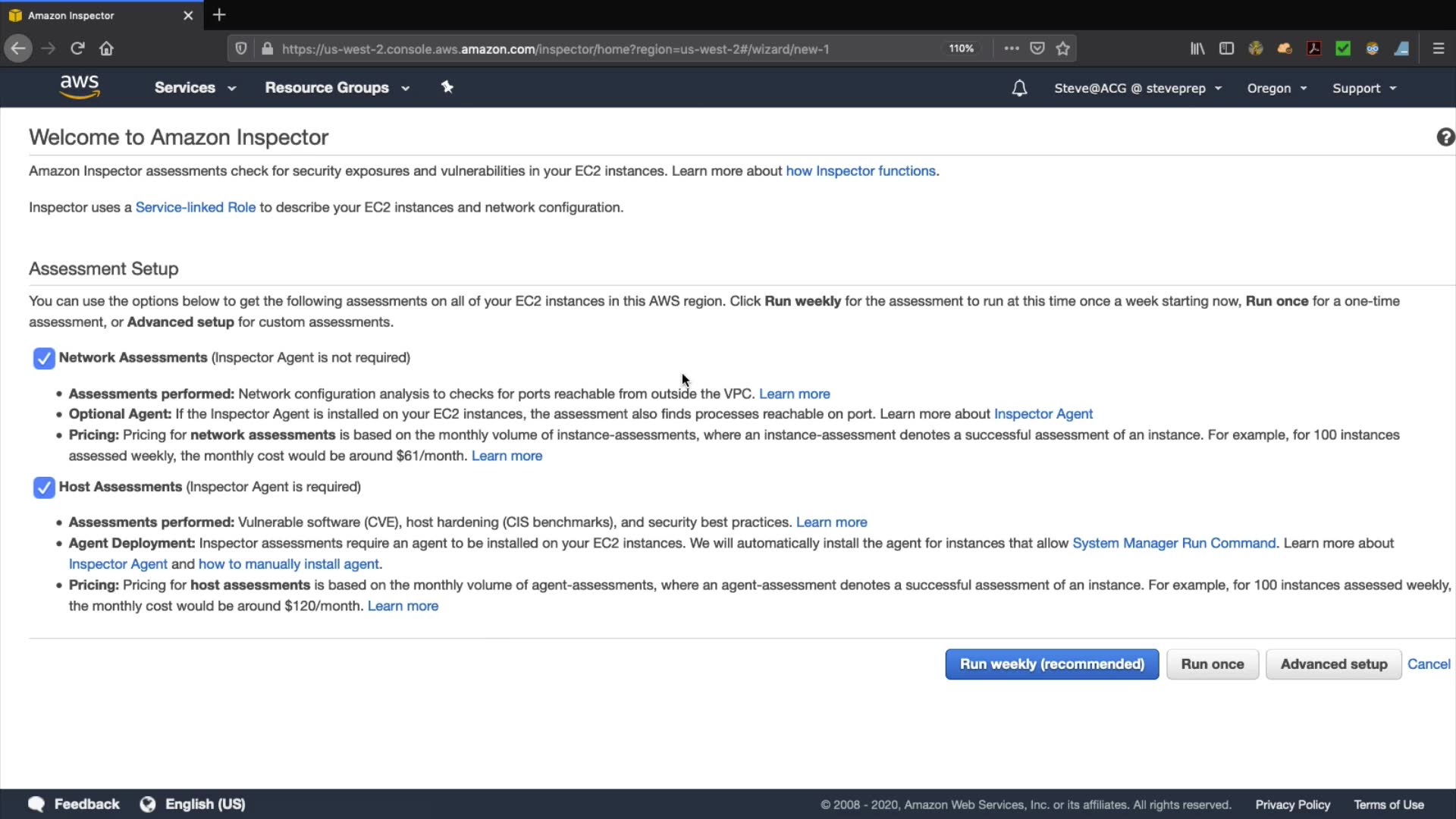This screenshot has height=819, width=1456.
Task: Click the browser reload icon
Action: pos(77,49)
